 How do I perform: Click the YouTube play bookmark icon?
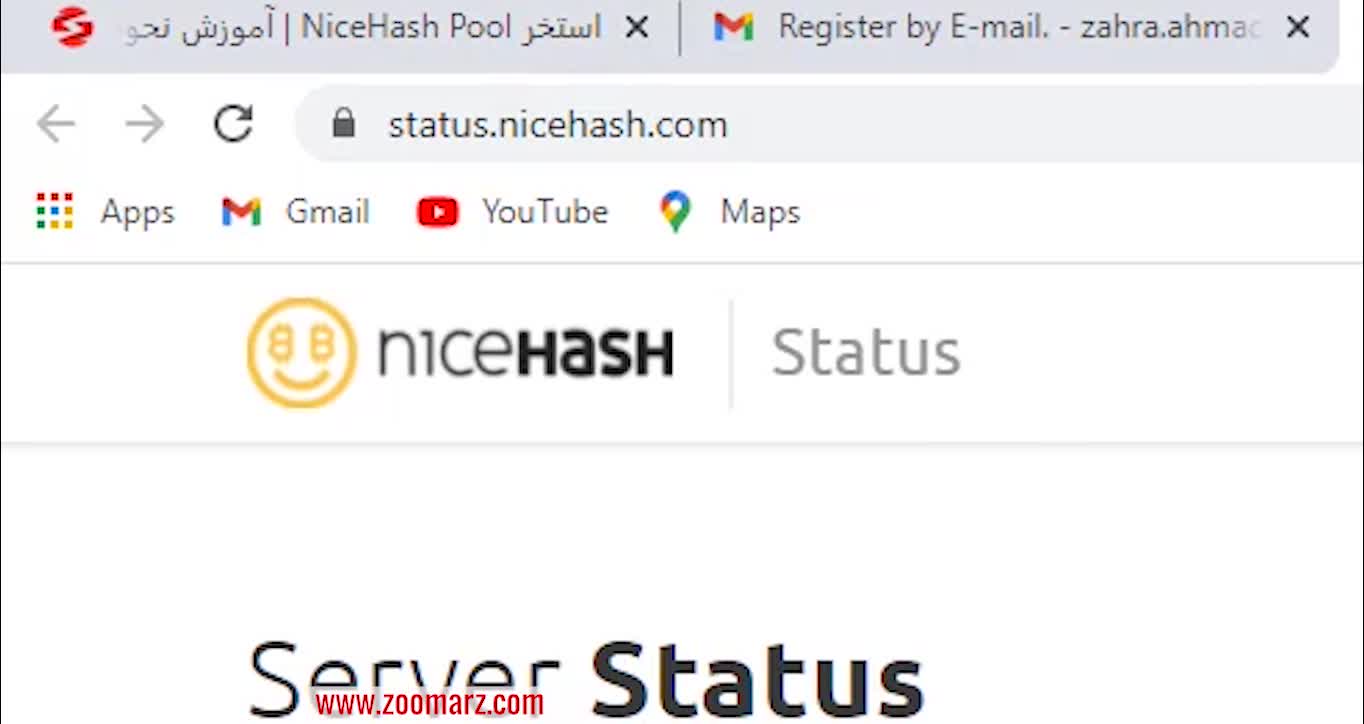point(437,212)
